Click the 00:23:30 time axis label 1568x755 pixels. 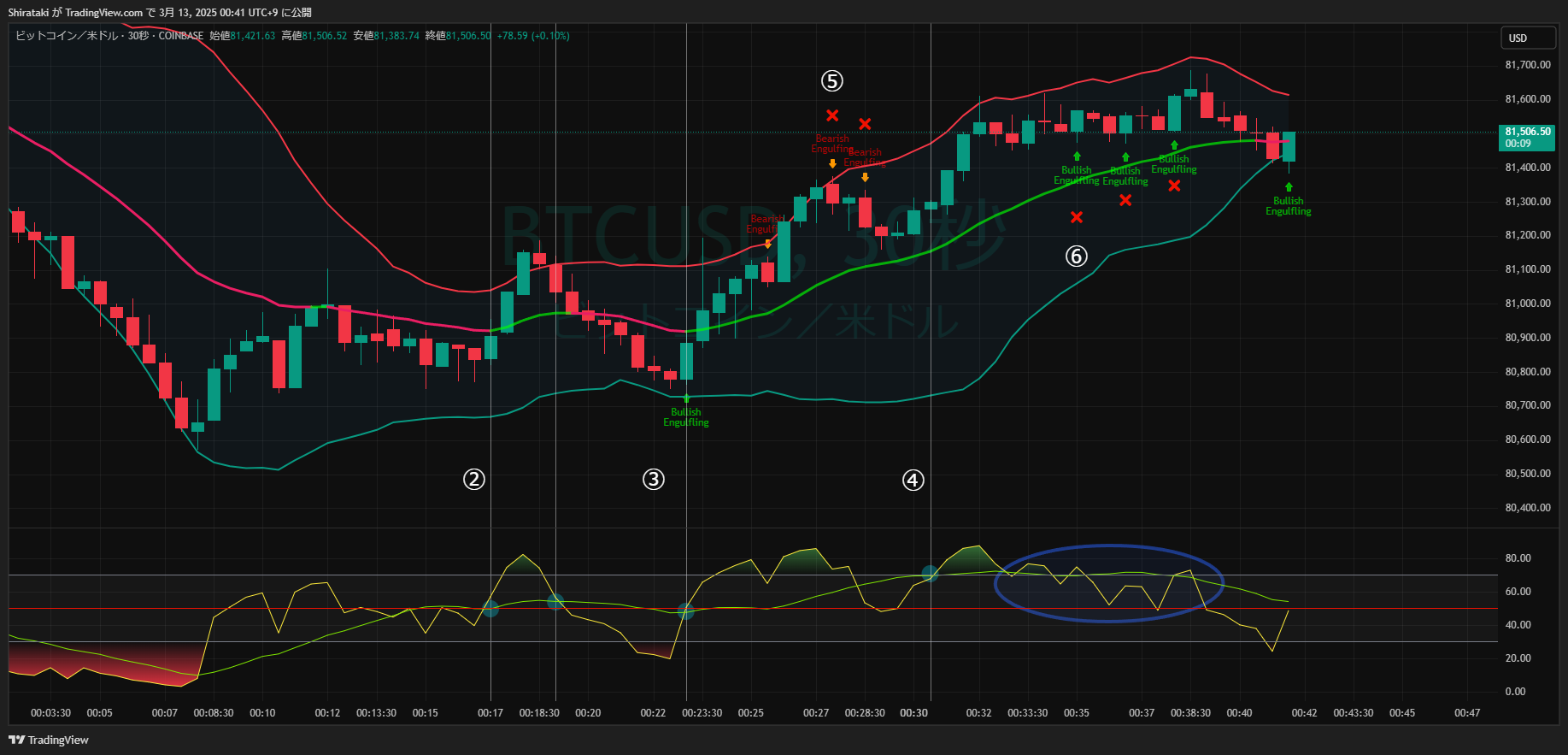pyautogui.click(x=702, y=713)
